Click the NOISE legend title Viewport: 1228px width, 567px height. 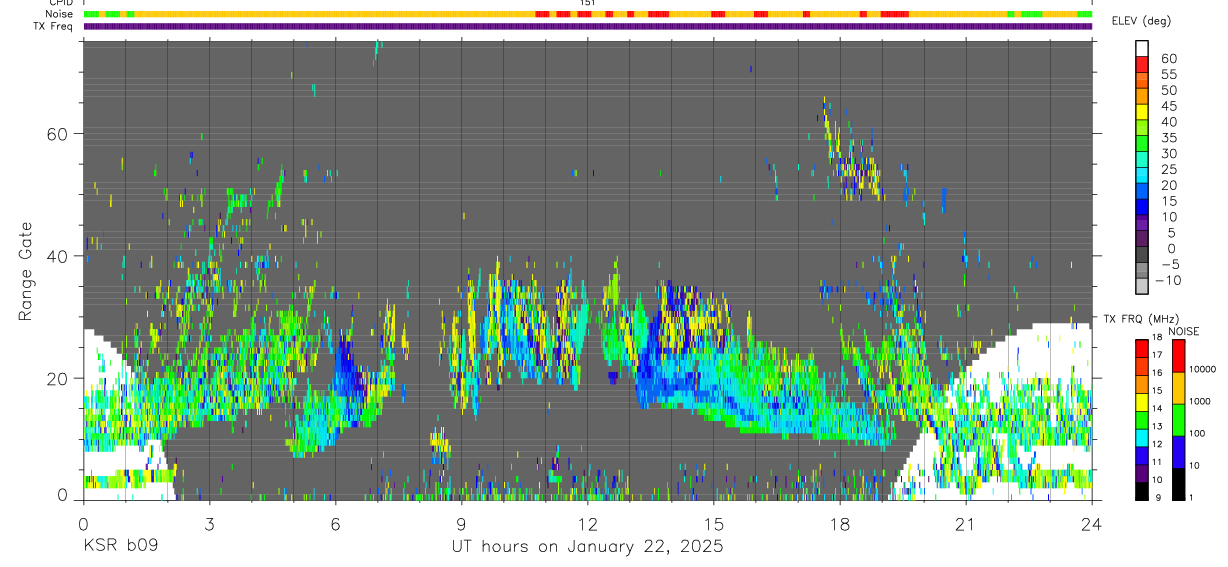coord(1183,331)
